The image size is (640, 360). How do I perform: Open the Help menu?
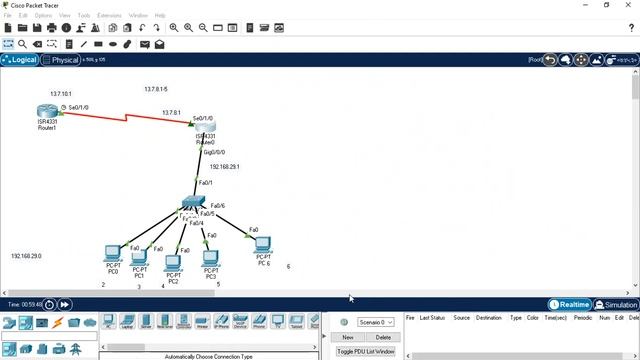click(160, 15)
